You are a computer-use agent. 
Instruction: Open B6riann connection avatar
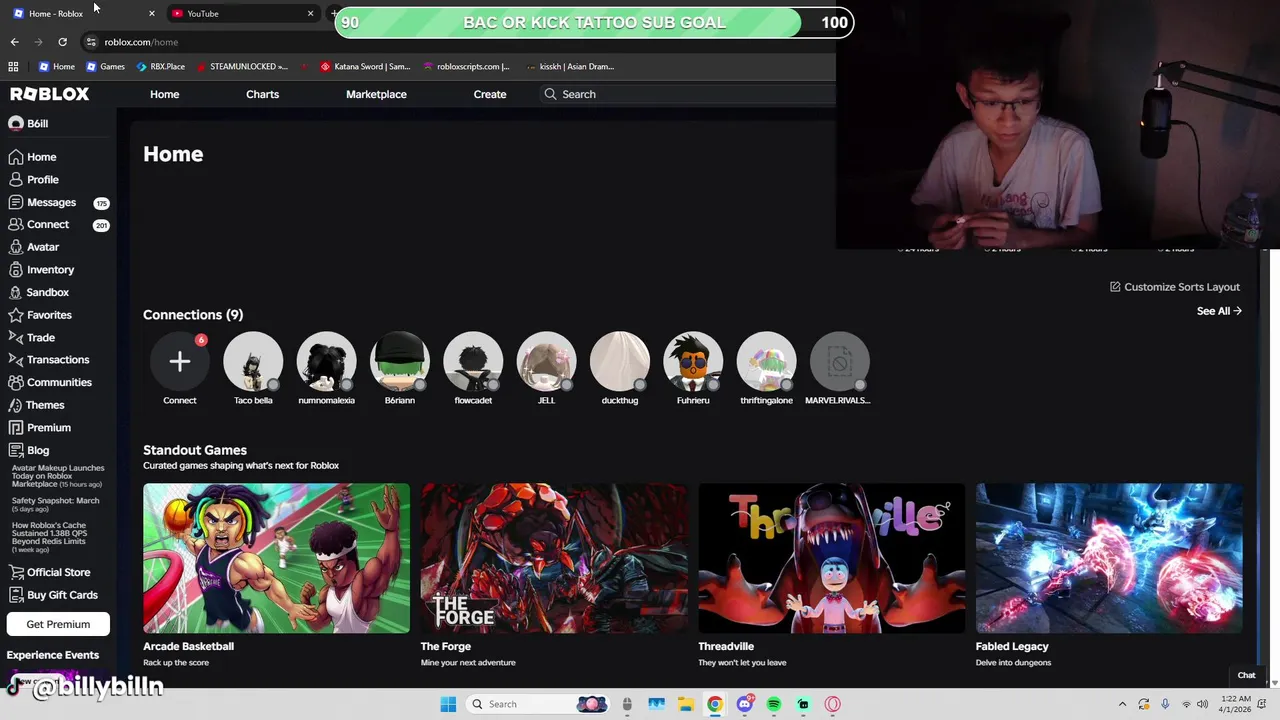click(400, 361)
